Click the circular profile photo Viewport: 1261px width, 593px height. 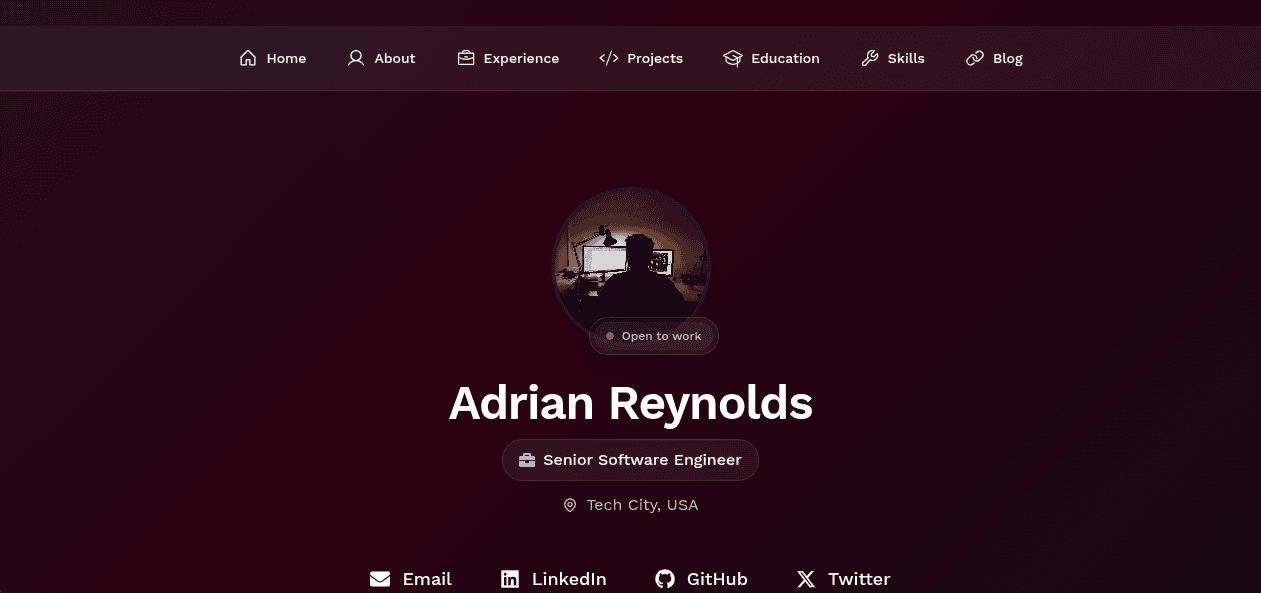pyautogui.click(x=631, y=266)
